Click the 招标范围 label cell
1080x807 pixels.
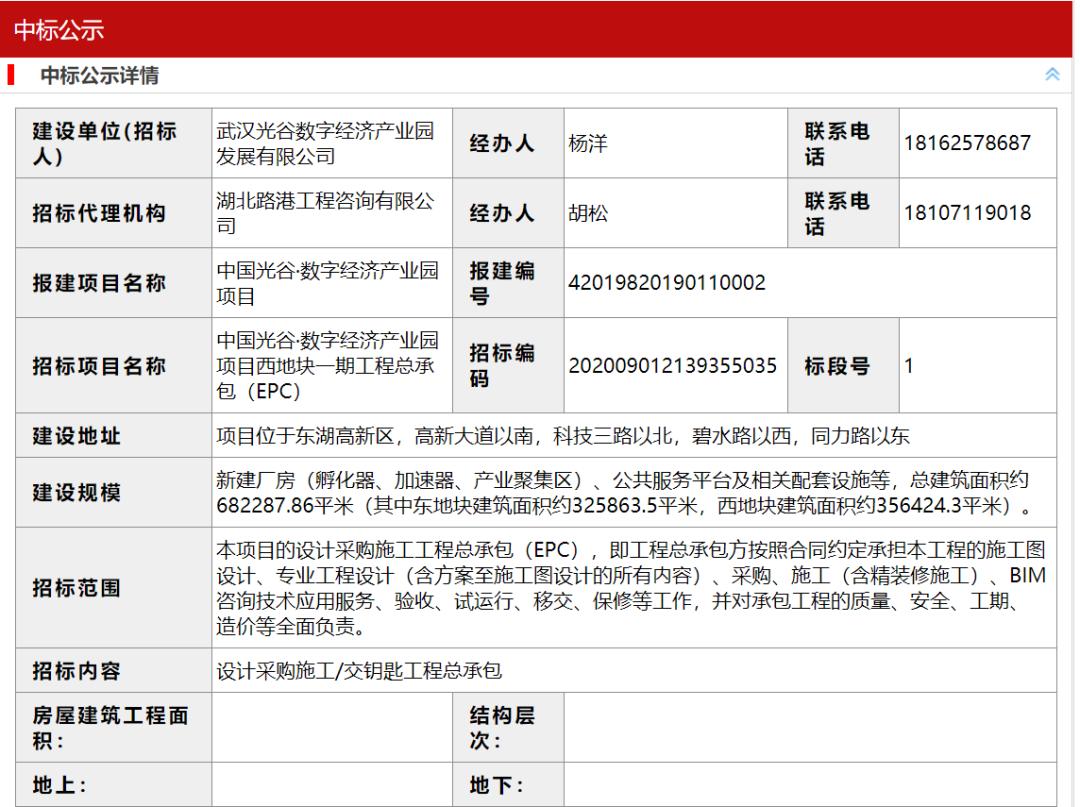114,588
